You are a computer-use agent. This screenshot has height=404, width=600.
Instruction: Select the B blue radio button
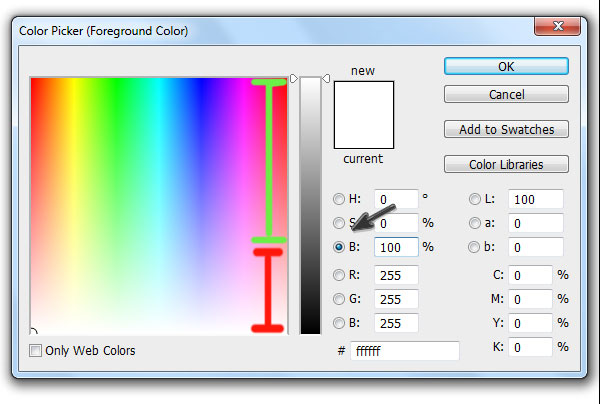click(339, 323)
